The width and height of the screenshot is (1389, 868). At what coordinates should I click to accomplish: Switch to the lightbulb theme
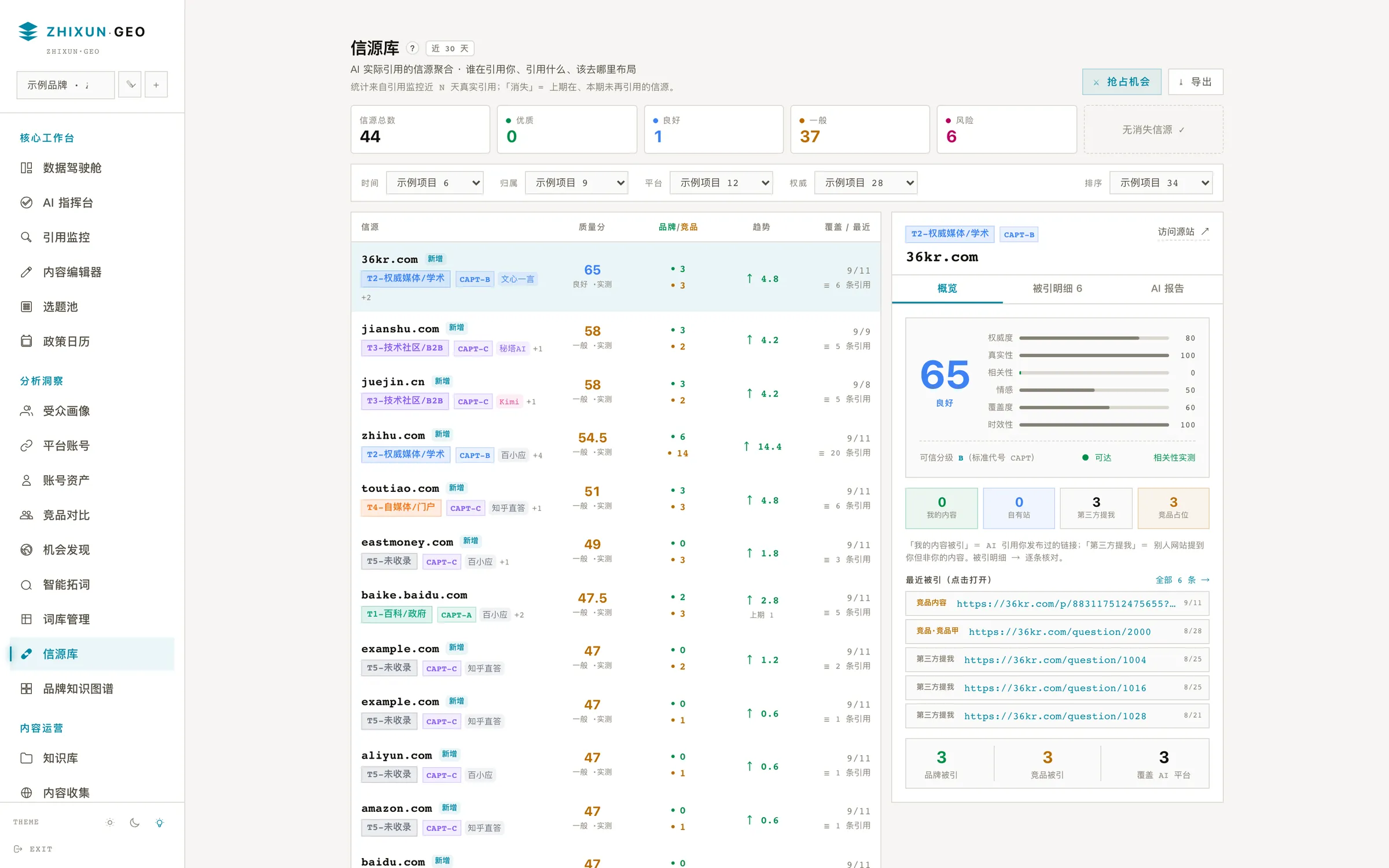point(160,822)
